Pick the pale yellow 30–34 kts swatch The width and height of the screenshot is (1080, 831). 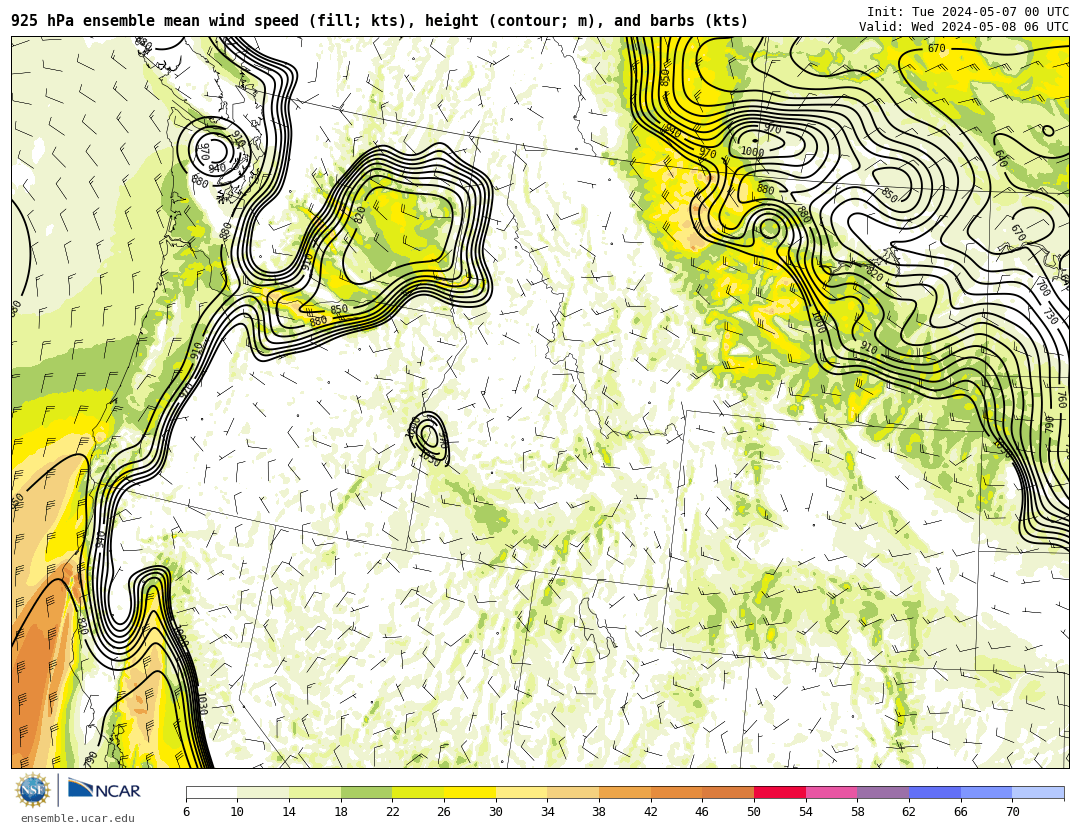click(521, 792)
